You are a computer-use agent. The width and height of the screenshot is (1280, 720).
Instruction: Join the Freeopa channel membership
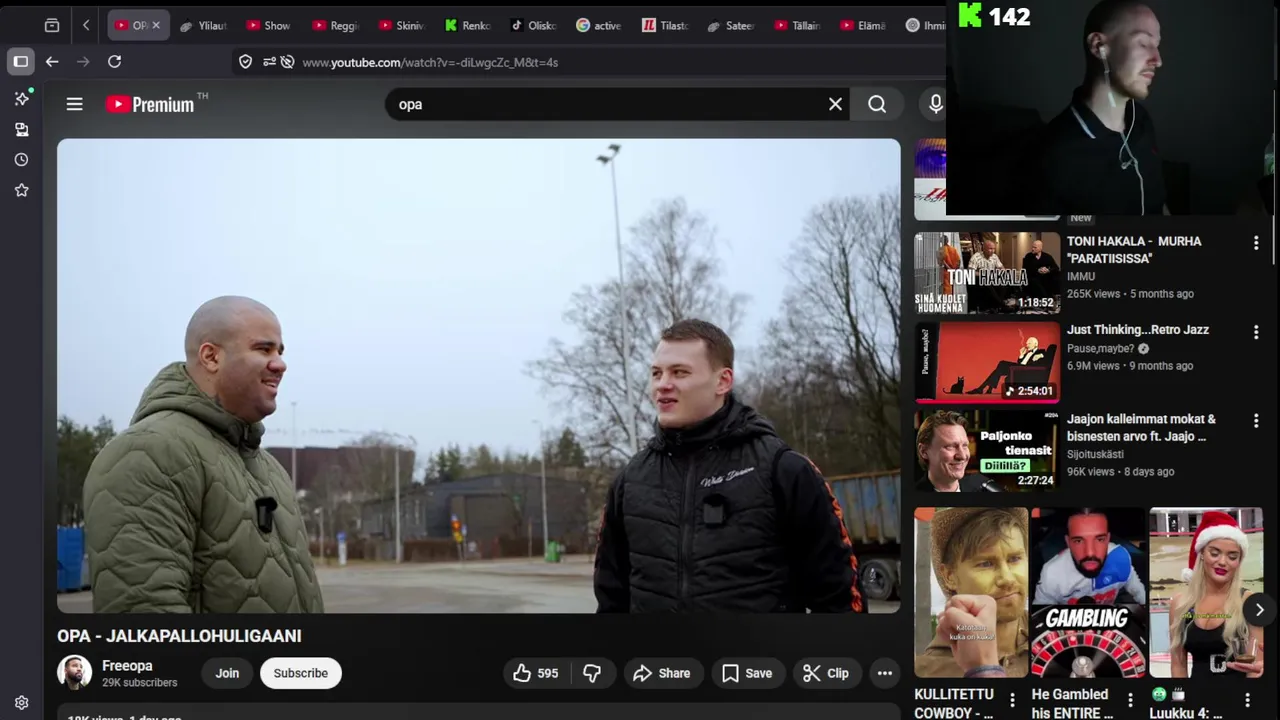click(227, 673)
